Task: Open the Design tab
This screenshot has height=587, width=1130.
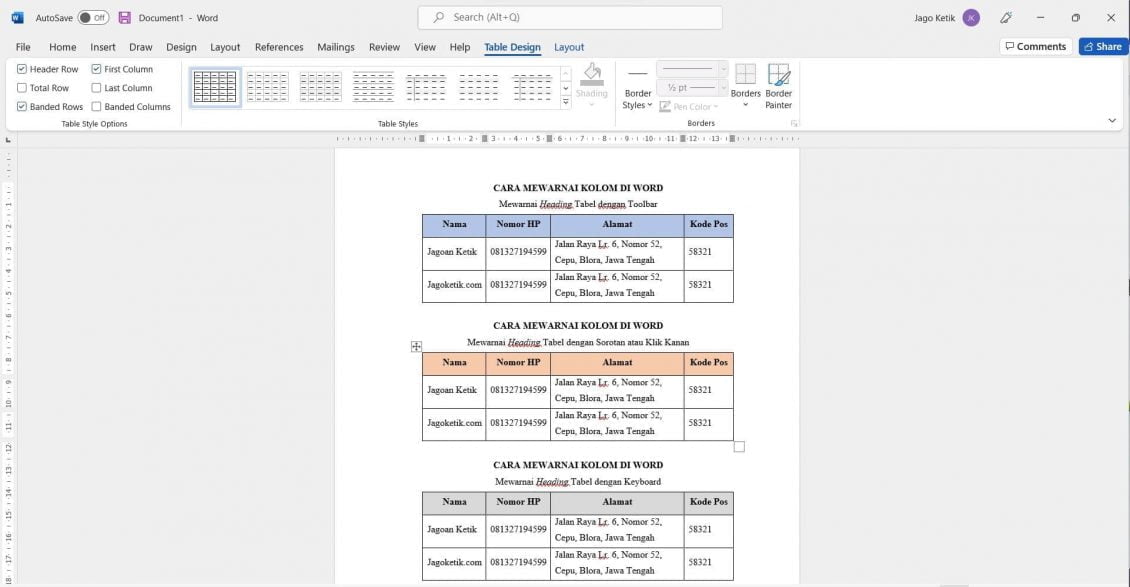Action: (181, 47)
